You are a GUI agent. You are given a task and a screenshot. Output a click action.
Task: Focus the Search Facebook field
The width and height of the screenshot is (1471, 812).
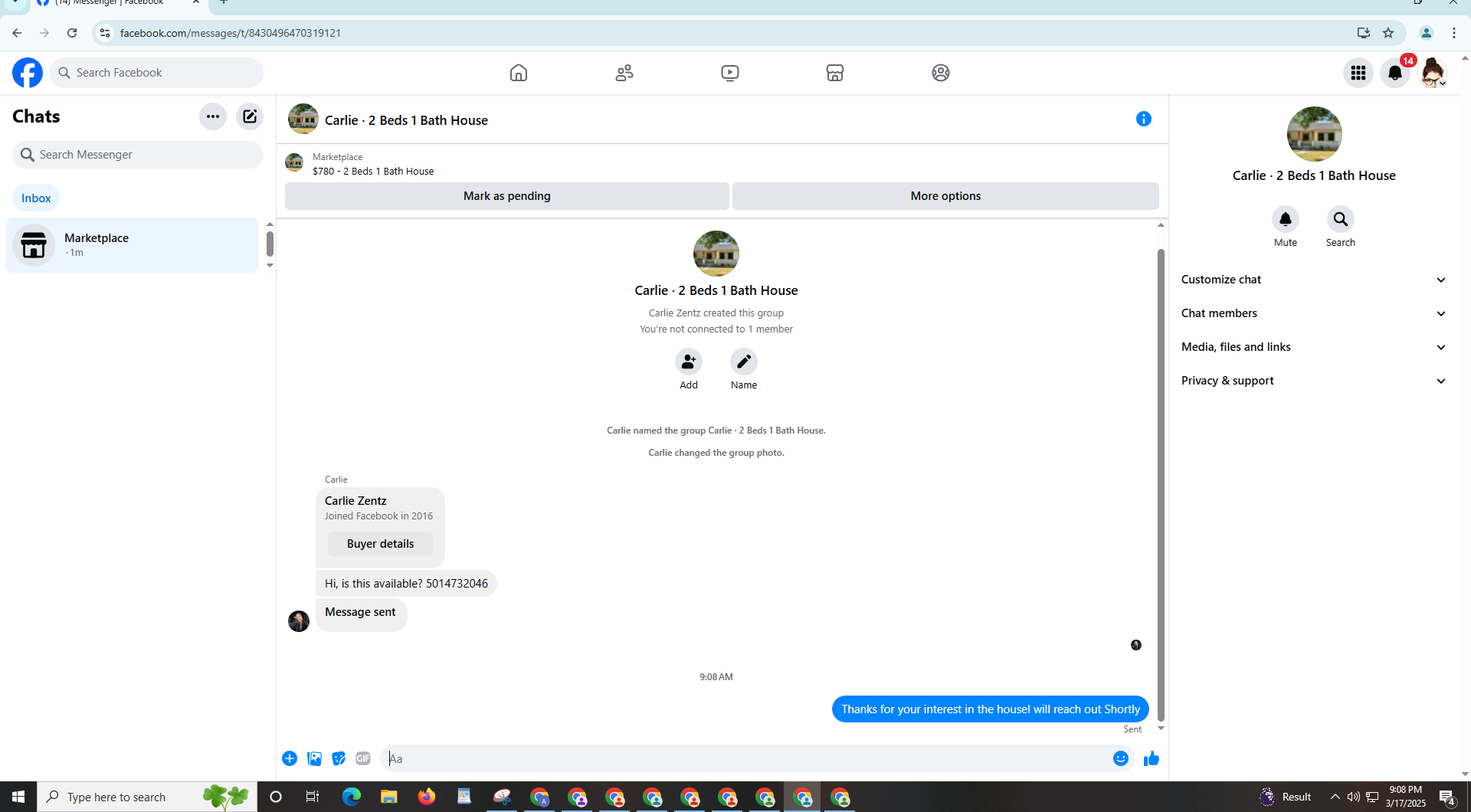click(156, 73)
